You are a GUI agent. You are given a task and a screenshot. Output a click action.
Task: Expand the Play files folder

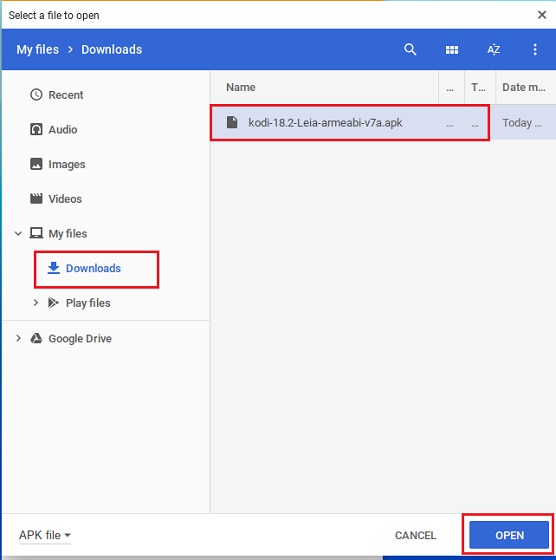point(35,303)
